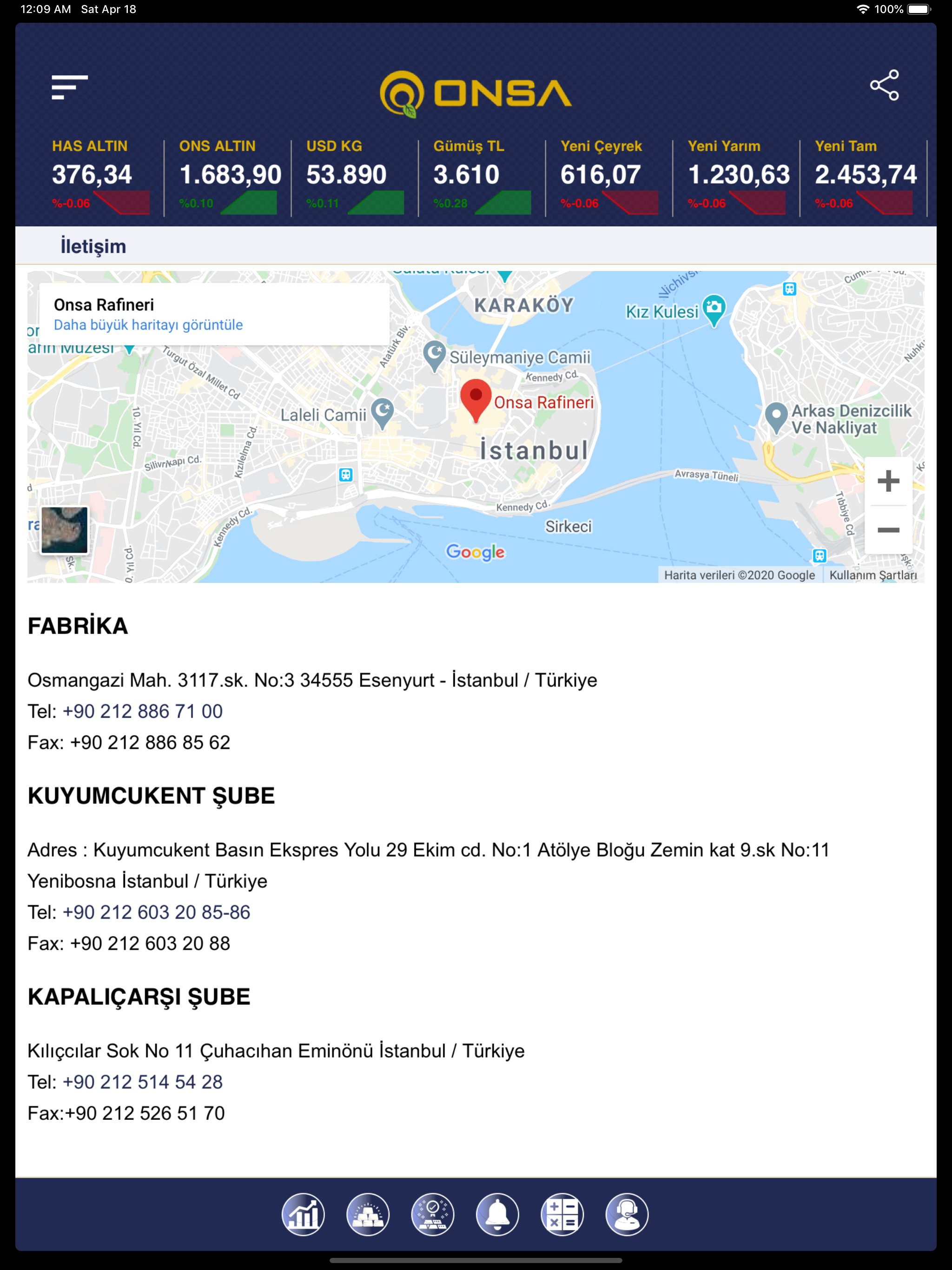Click the 'Fax: +90 212 603 20 88' text

click(129, 944)
